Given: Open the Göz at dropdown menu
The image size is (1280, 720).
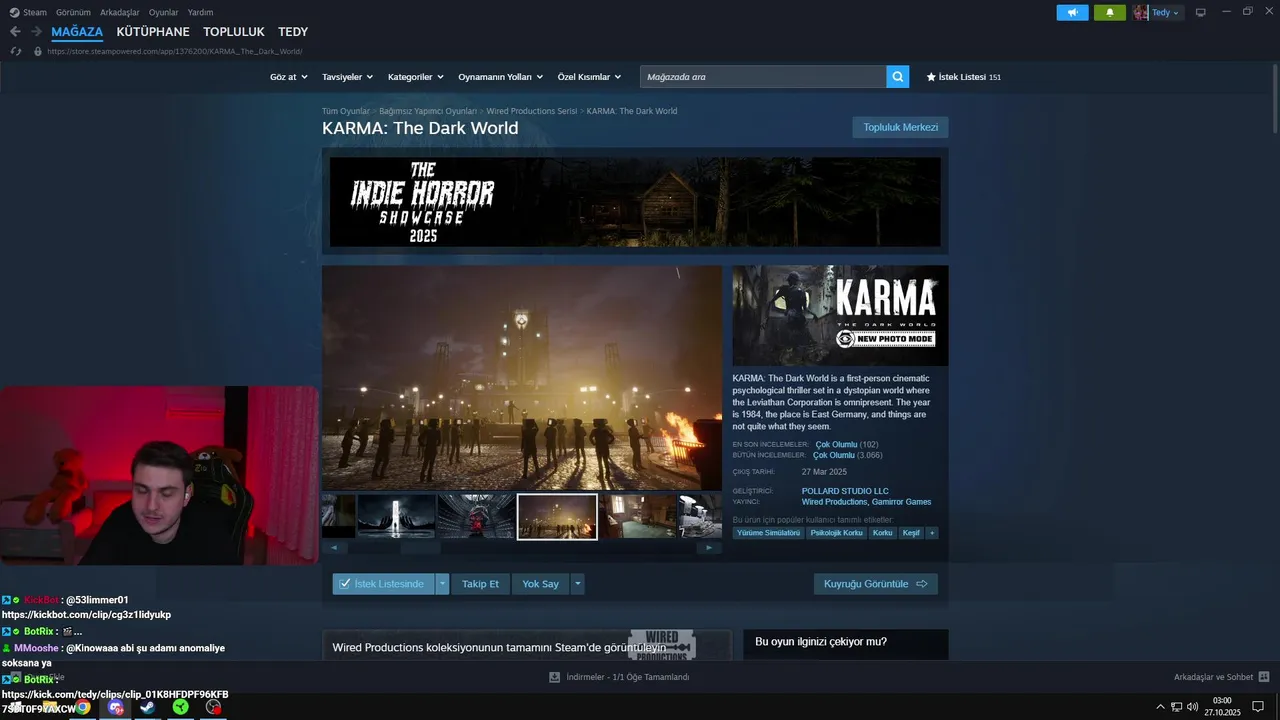Looking at the screenshot, I should [x=288, y=77].
